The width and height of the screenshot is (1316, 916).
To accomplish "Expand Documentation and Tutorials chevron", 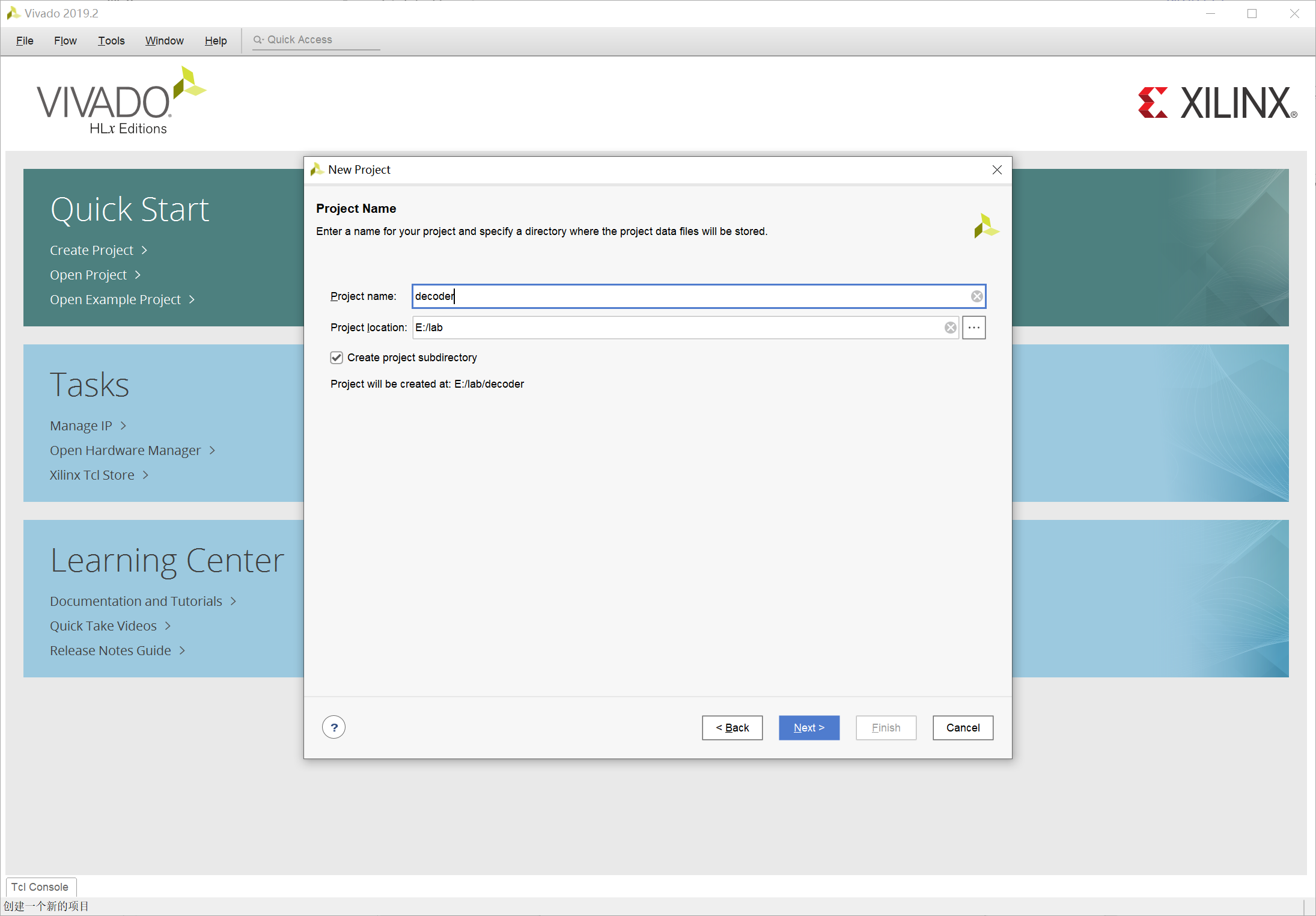I will [x=233, y=601].
